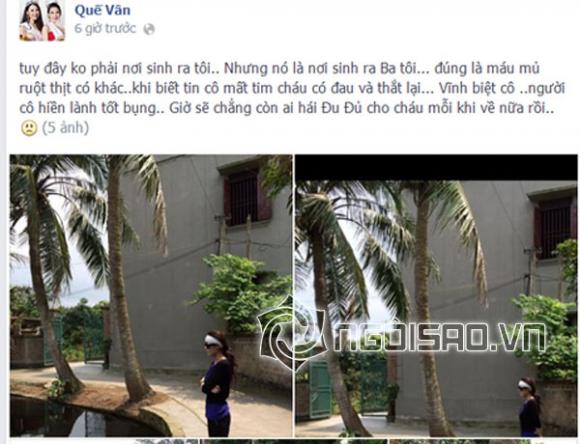Click the black bar above the right photo
580x444 pixels.
(436, 168)
